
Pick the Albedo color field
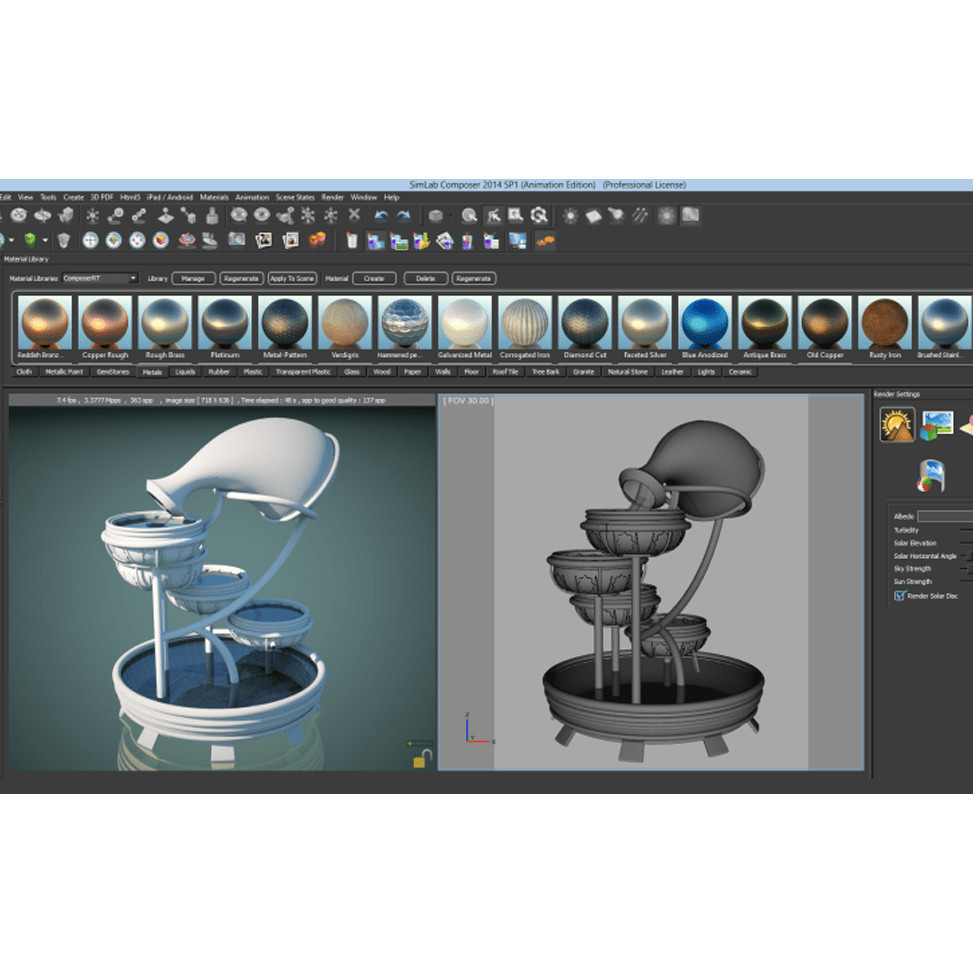[944, 516]
